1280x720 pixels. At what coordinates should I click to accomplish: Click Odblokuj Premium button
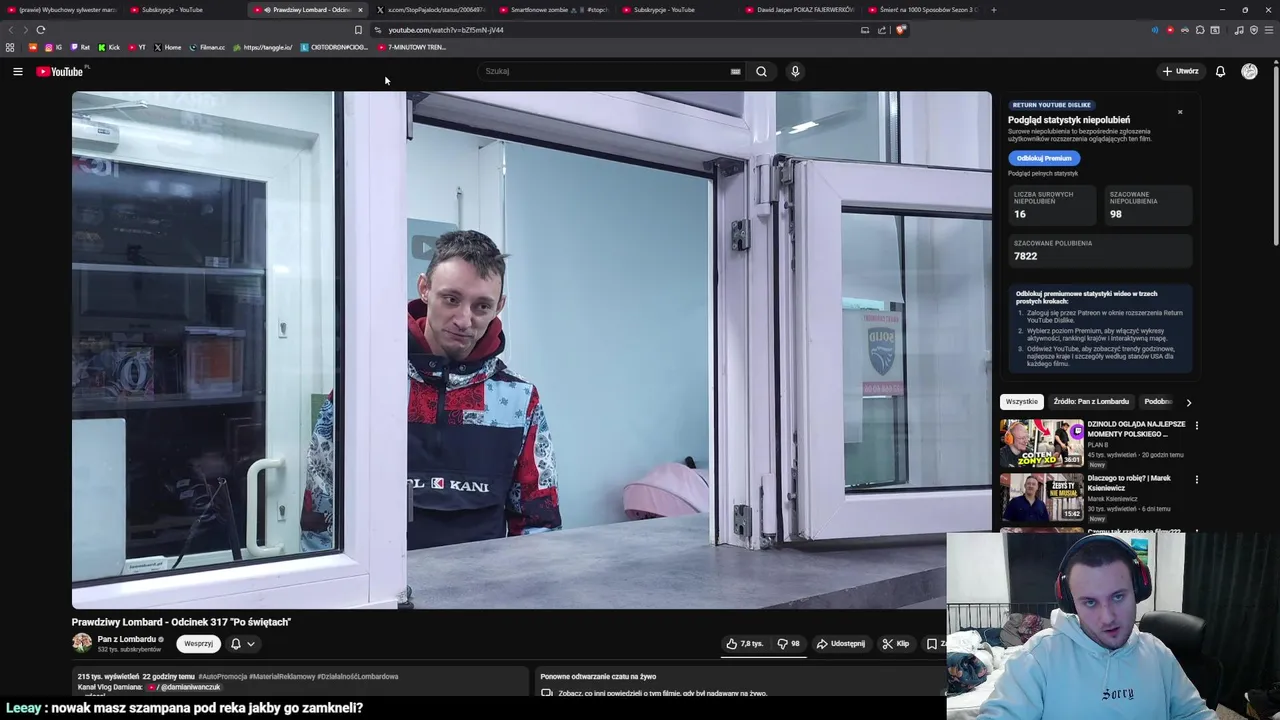click(x=1044, y=158)
